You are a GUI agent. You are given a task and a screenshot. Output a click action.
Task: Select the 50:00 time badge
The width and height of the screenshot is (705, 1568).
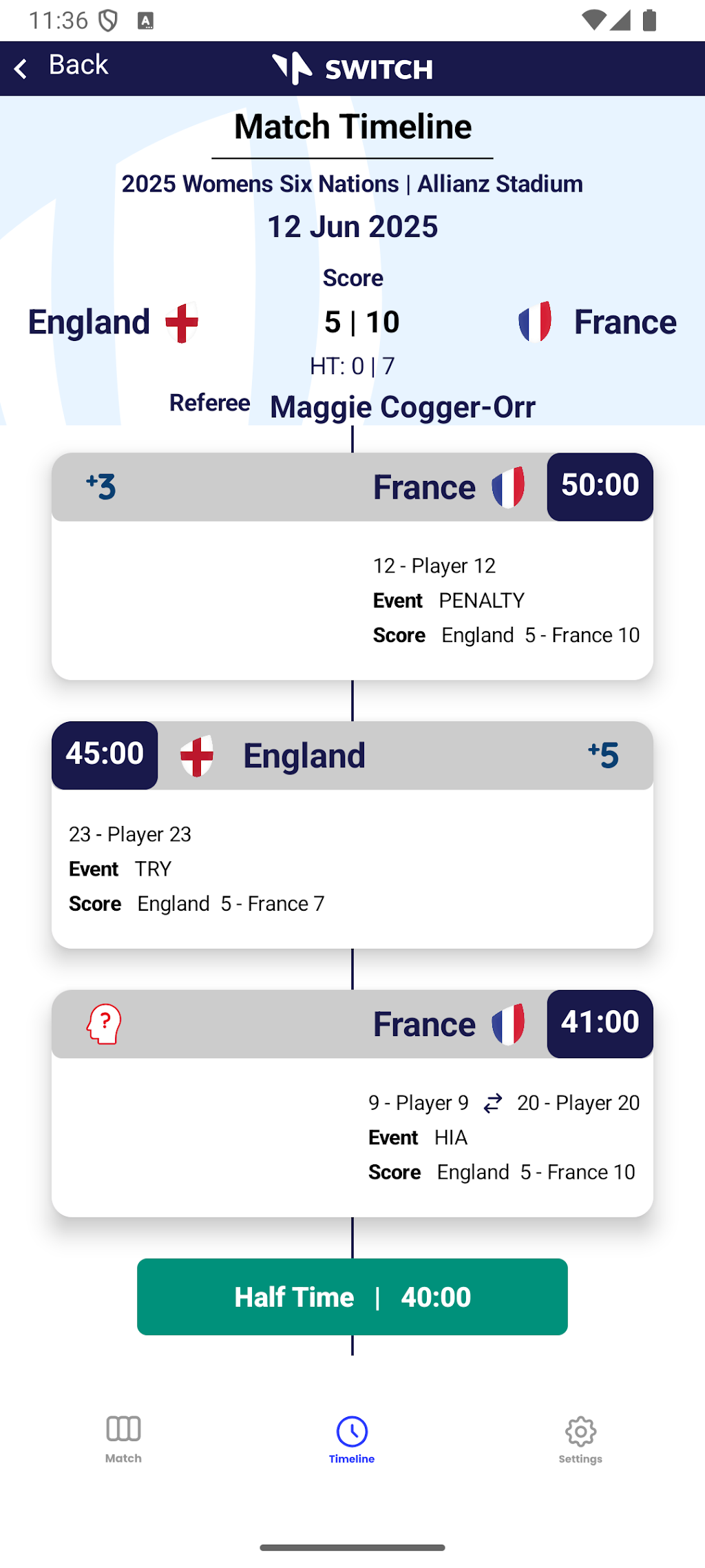coord(600,486)
